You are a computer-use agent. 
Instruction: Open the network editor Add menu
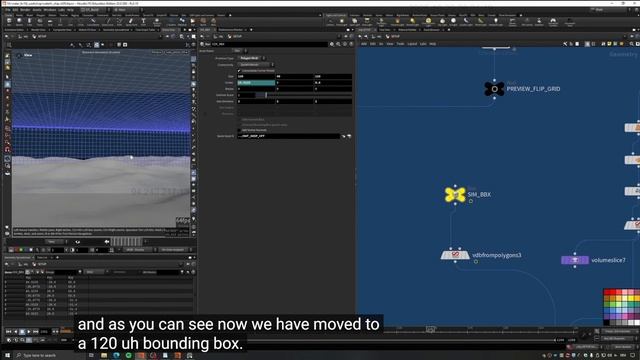point(364,44)
